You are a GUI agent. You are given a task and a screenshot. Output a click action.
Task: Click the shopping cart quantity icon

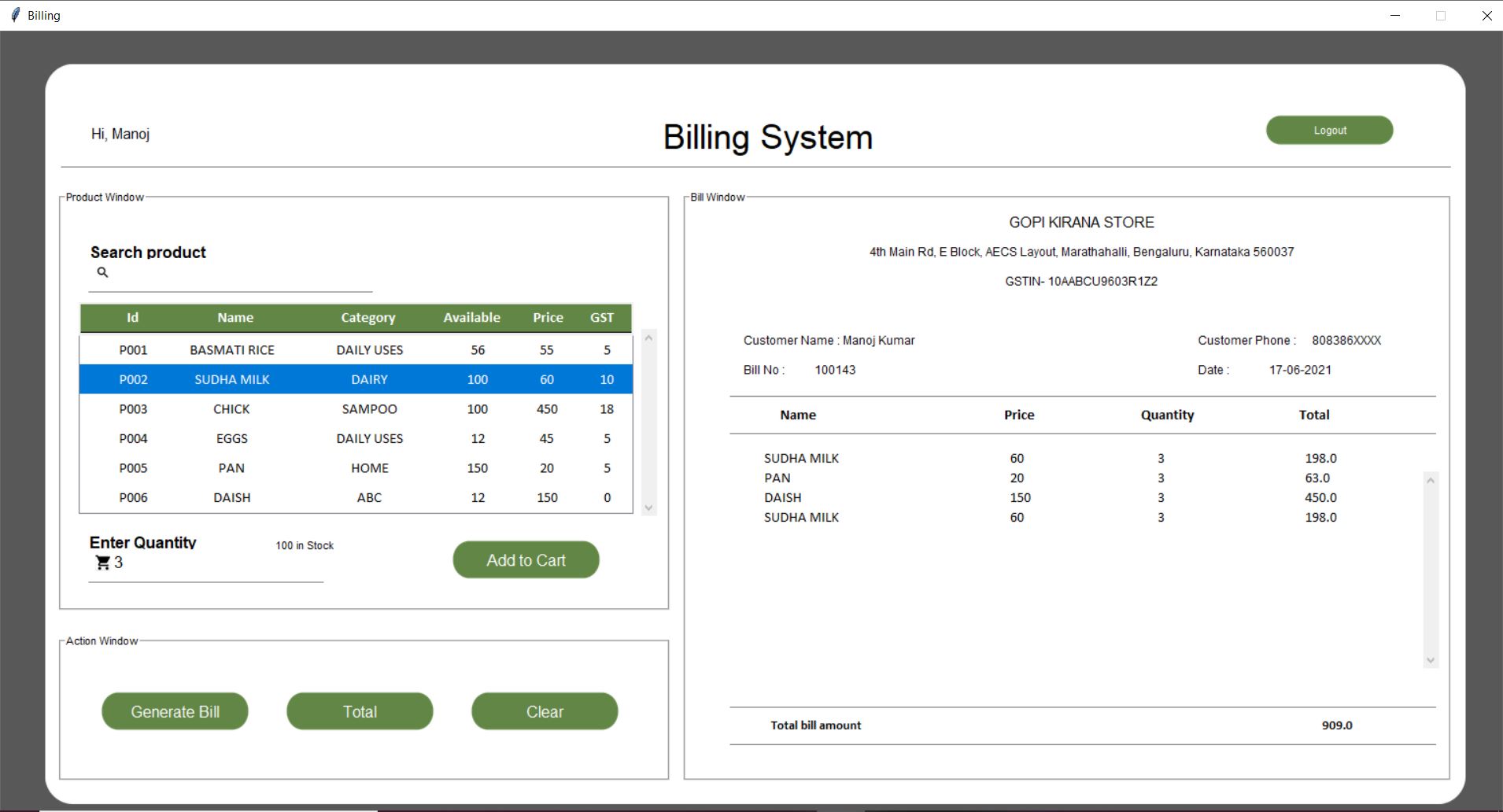103,563
